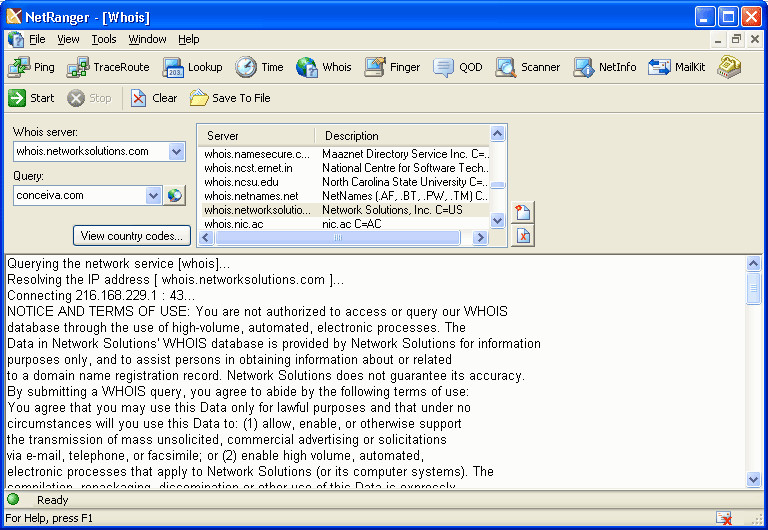Click the NetRanger title bar app icon

[x=14, y=17]
